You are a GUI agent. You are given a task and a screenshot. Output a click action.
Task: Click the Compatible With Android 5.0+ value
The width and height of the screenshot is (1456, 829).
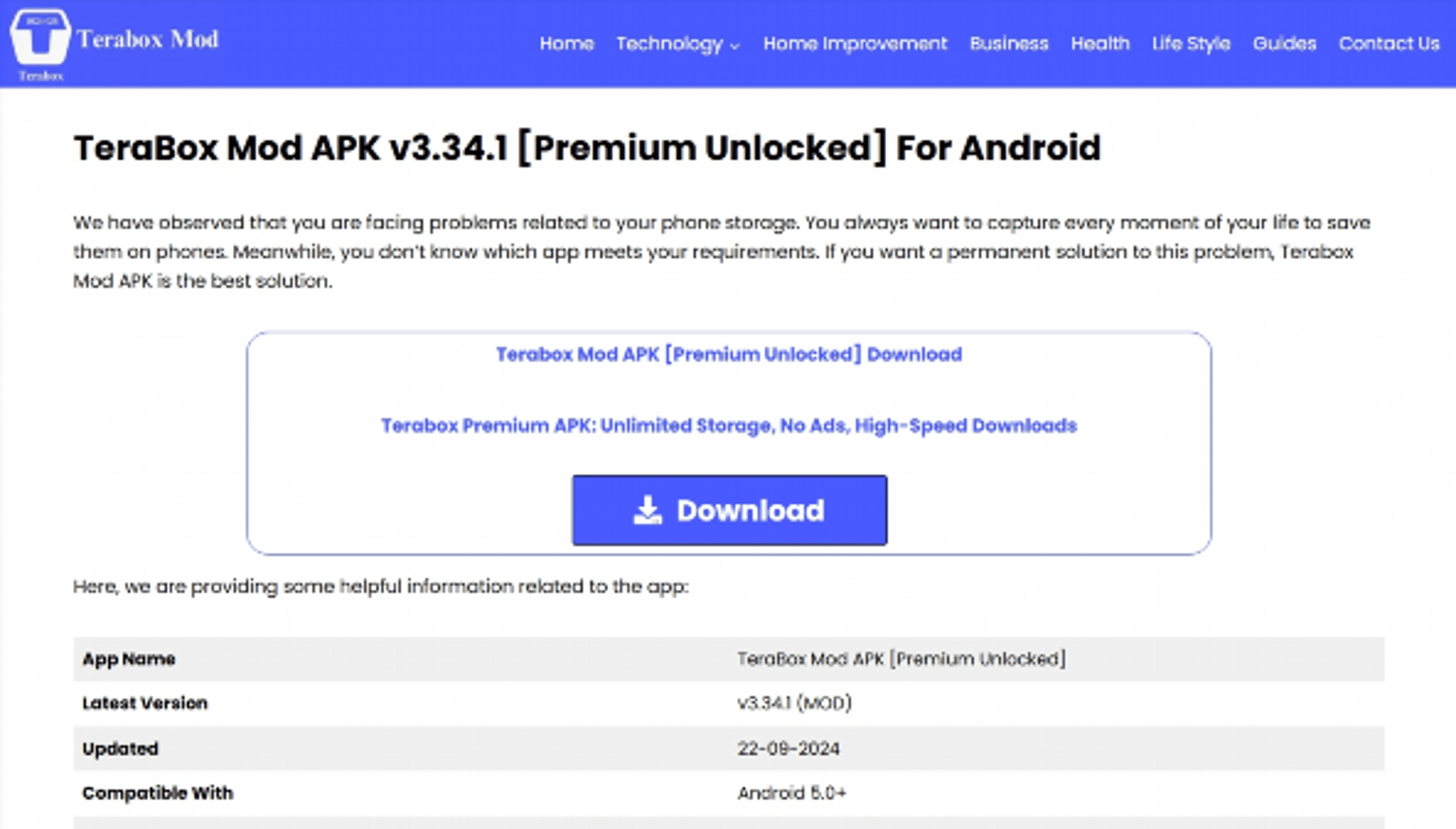tap(791, 793)
